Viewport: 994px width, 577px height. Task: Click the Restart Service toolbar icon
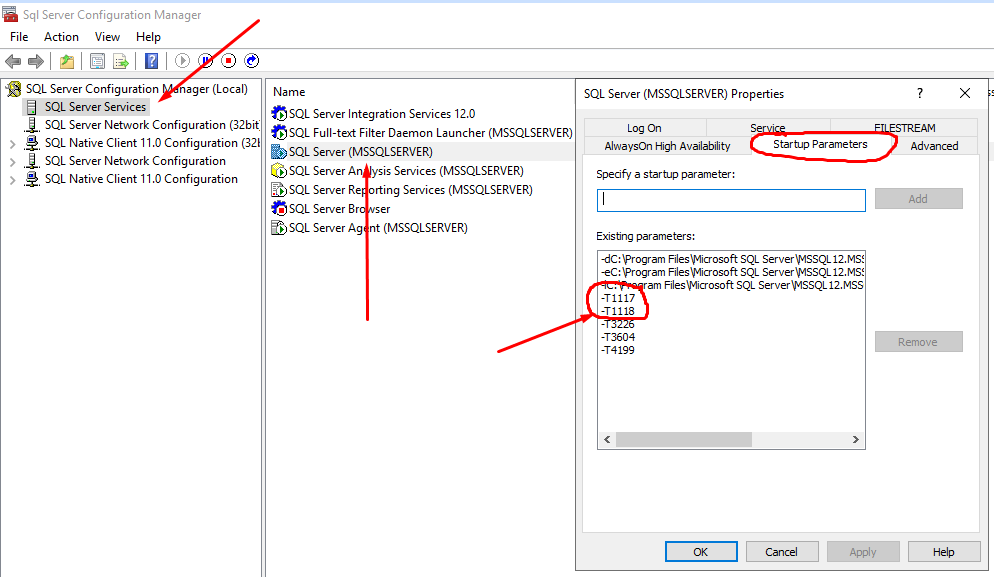tap(252, 61)
